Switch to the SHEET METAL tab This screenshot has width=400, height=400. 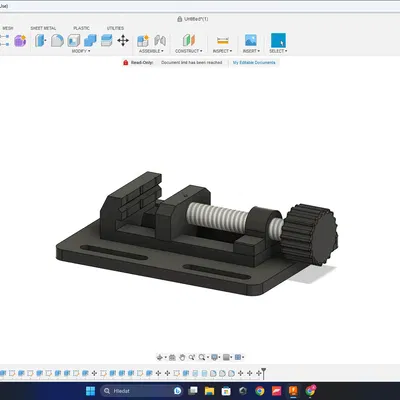[x=43, y=28]
